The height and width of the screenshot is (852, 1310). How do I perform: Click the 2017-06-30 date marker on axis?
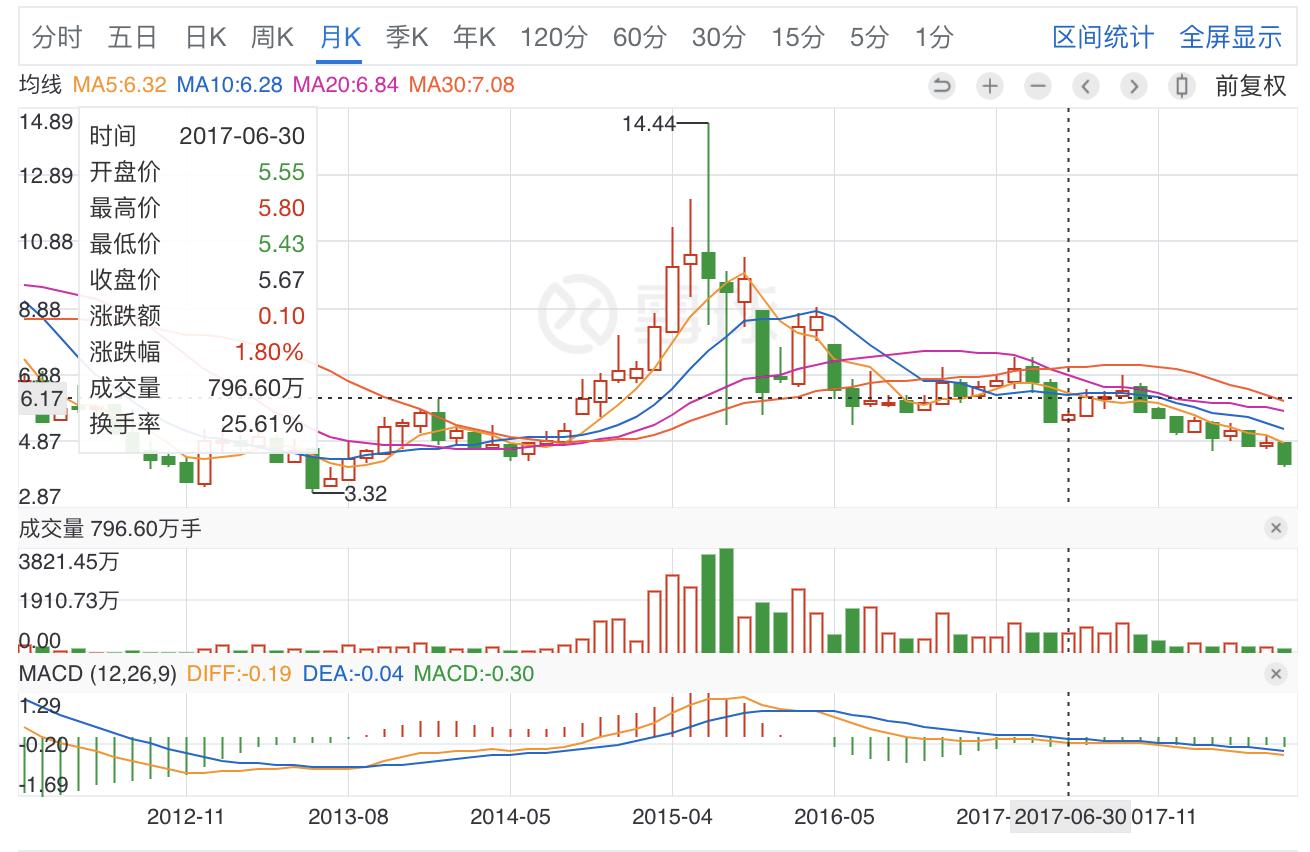(1070, 817)
